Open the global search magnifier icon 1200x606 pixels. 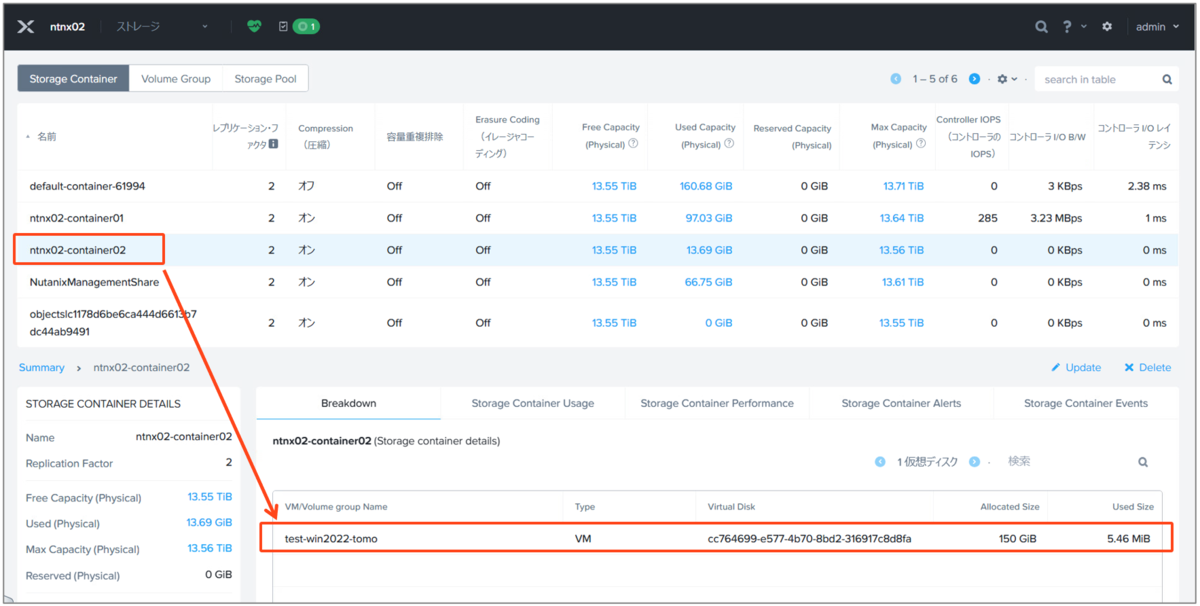[1042, 27]
